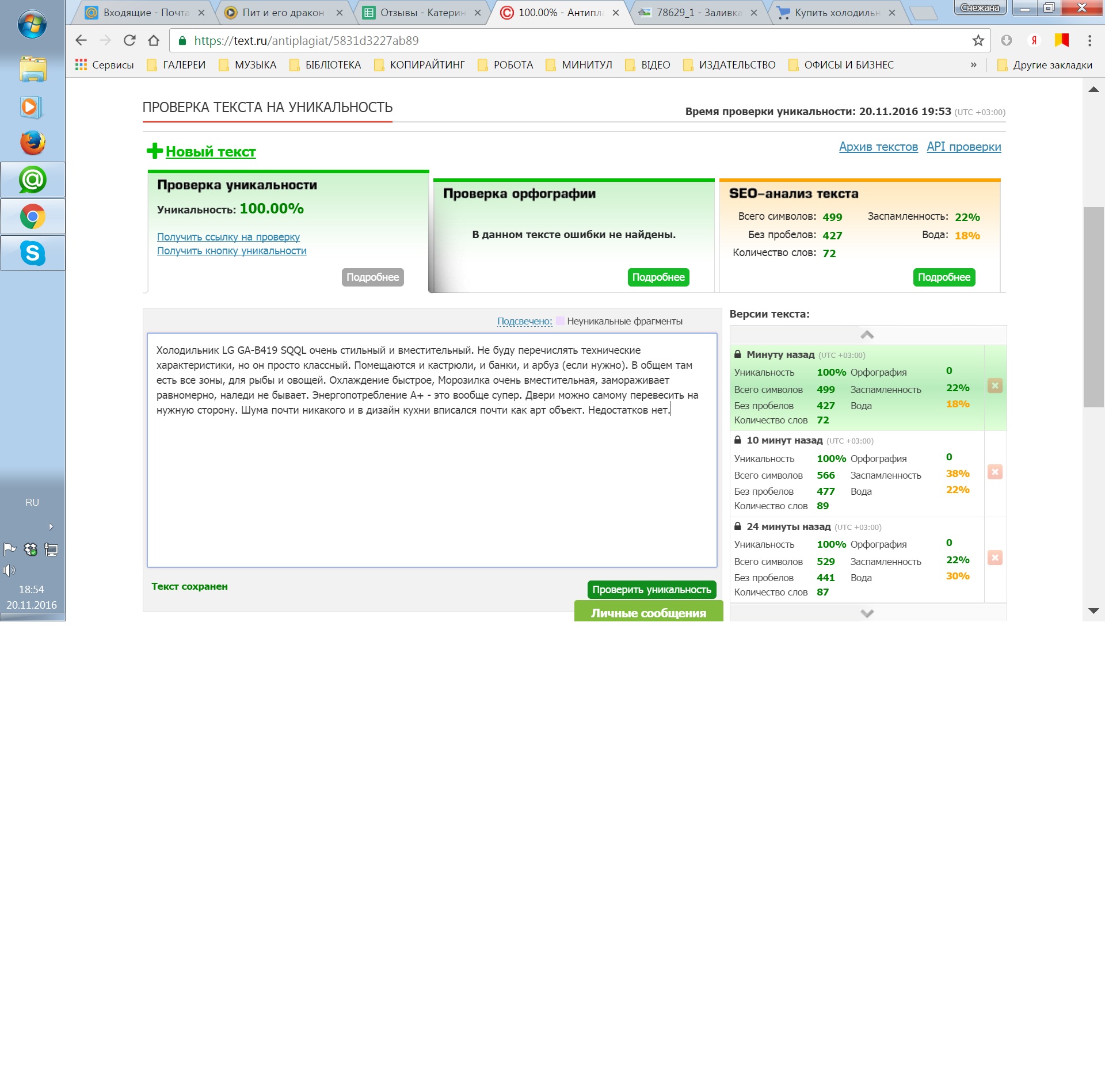Delete the '24 минуты назад' text version

pyautogui.click(x=995, y=558)
